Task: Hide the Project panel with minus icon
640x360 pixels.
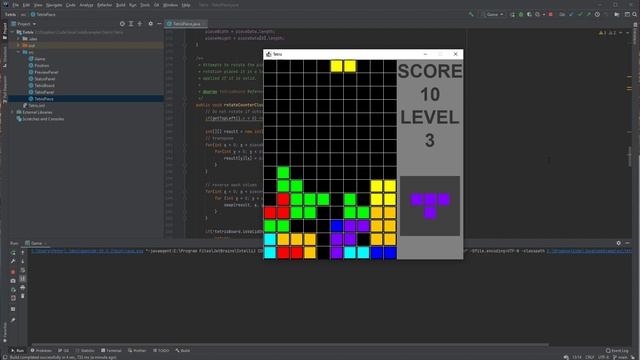Action: click(x=159, y=24)
